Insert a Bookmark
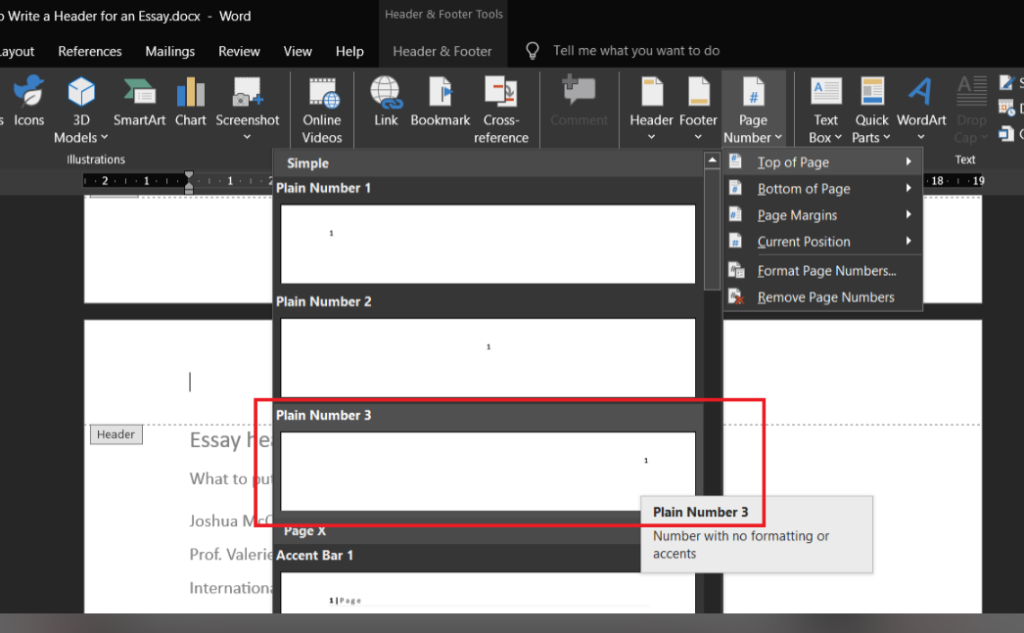Viewport: 1024px width, 633px height. click(x=440, y=94)
